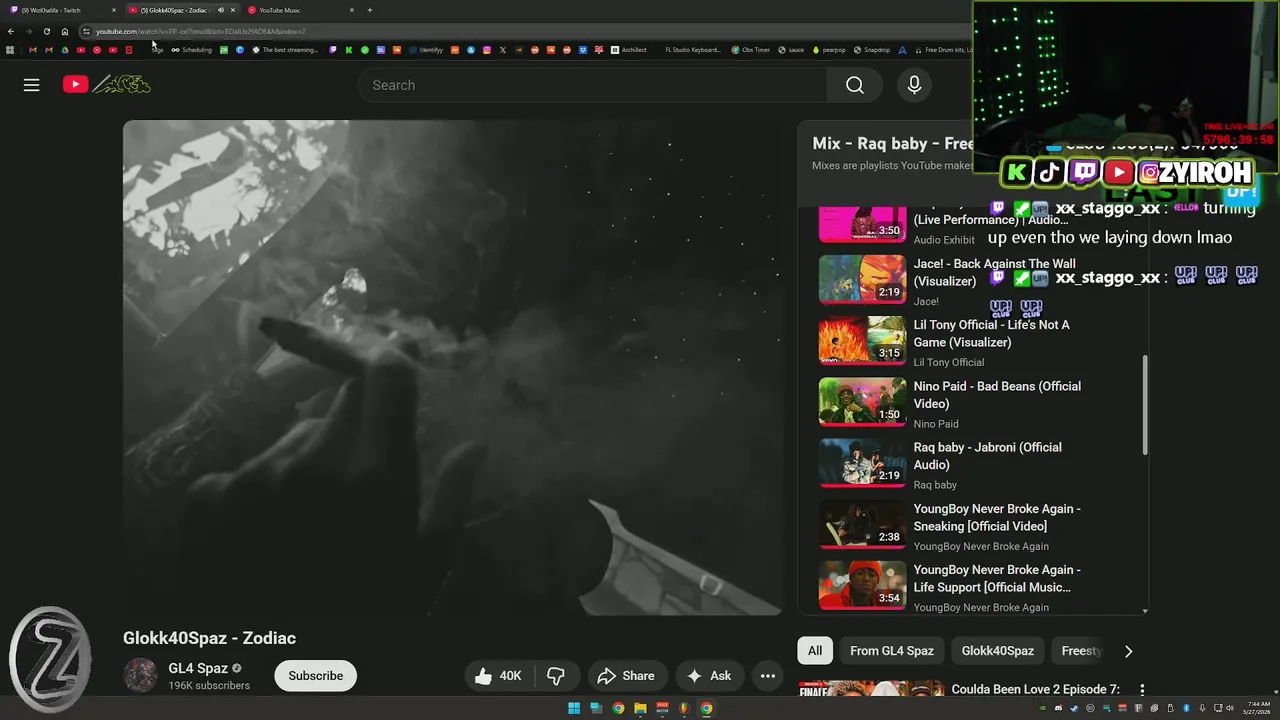Screen dimensions: 1280x720
Task: Open the Identifyy bookmark
Action: (x=426, y=50)
